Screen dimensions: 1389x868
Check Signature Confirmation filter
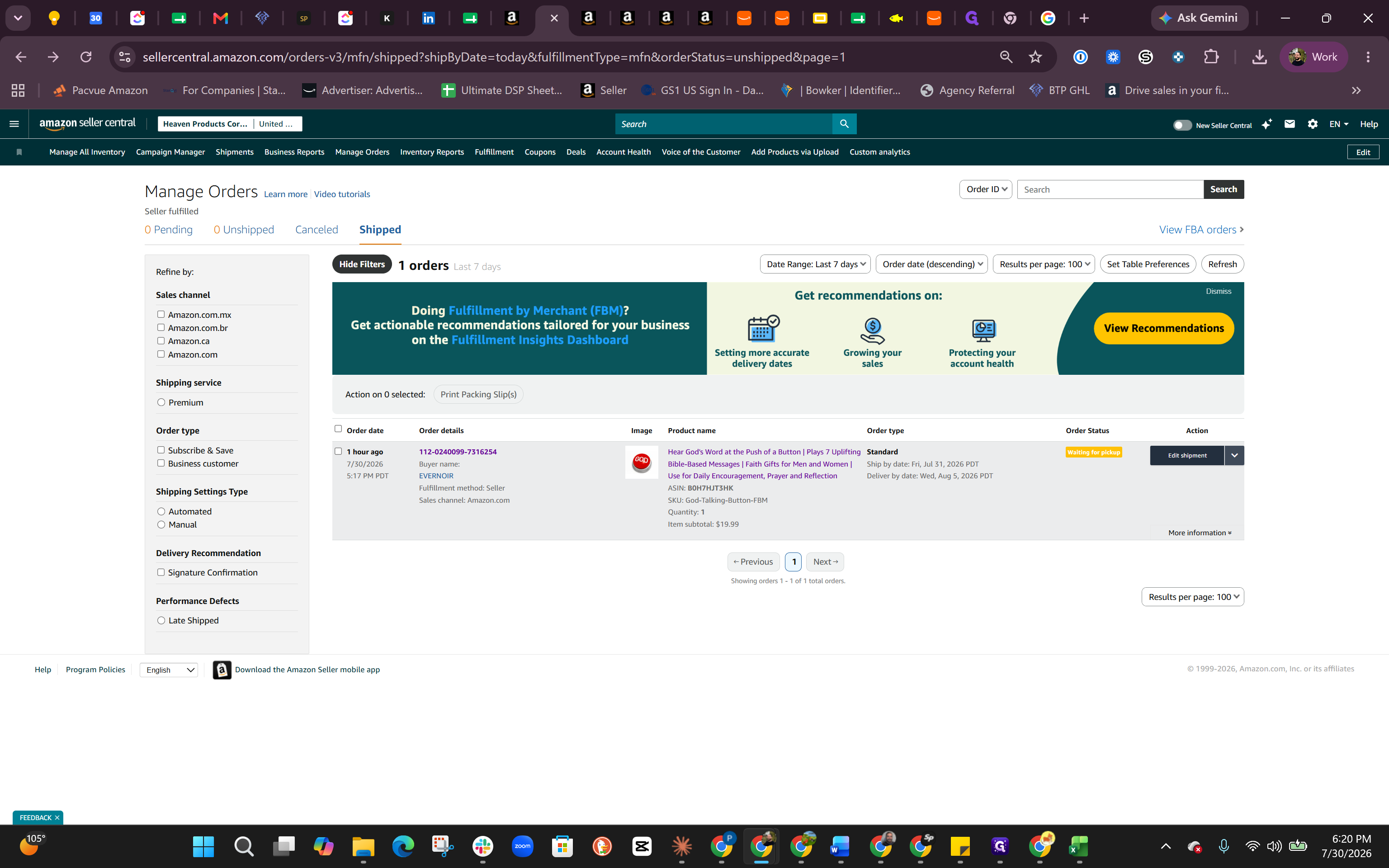(x=161, y=572)
